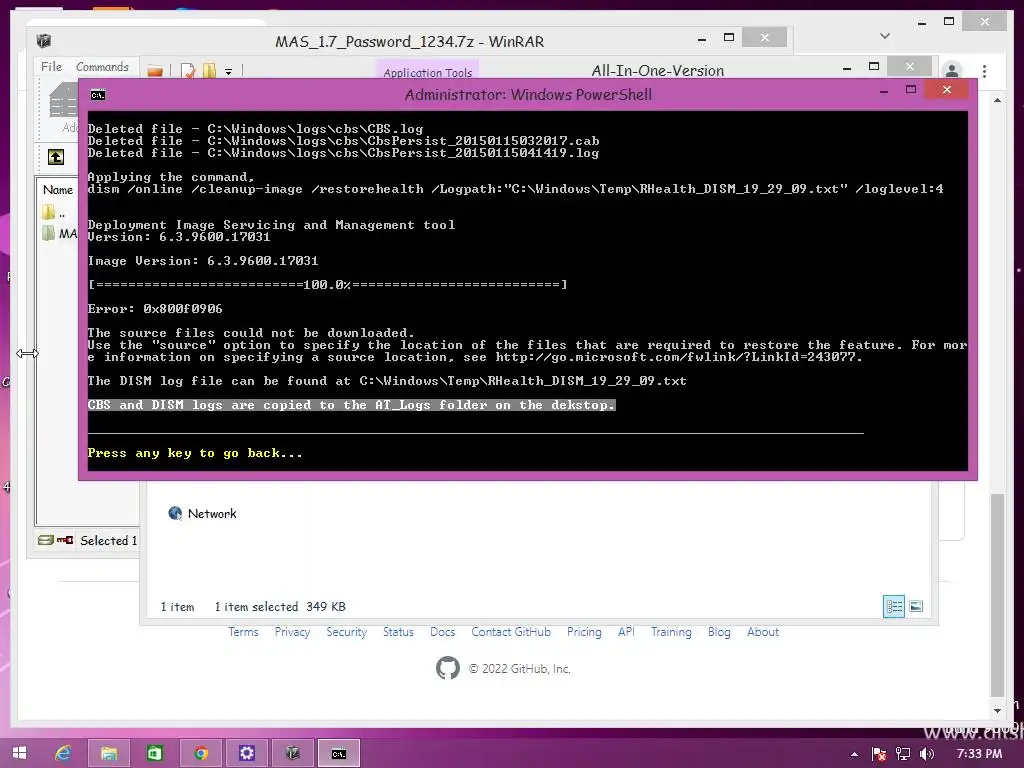Image resolution: width=1024 pixels, height=768 pixels.
Task: Open the Security link in GitHub footer
Action: [x=346, y=632]
